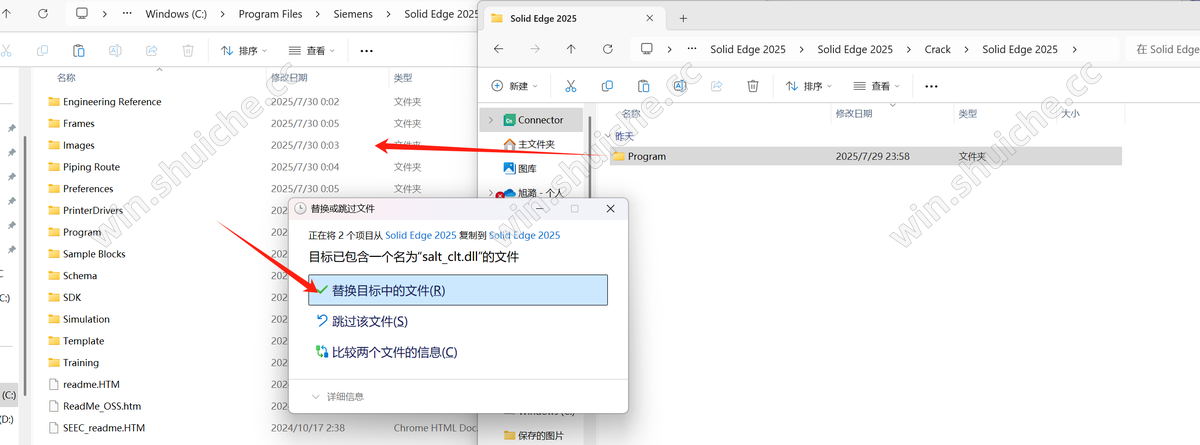1200x445 pixels.
Task: Sort by 修改日期 column in left window
Action: click(289, 77)
